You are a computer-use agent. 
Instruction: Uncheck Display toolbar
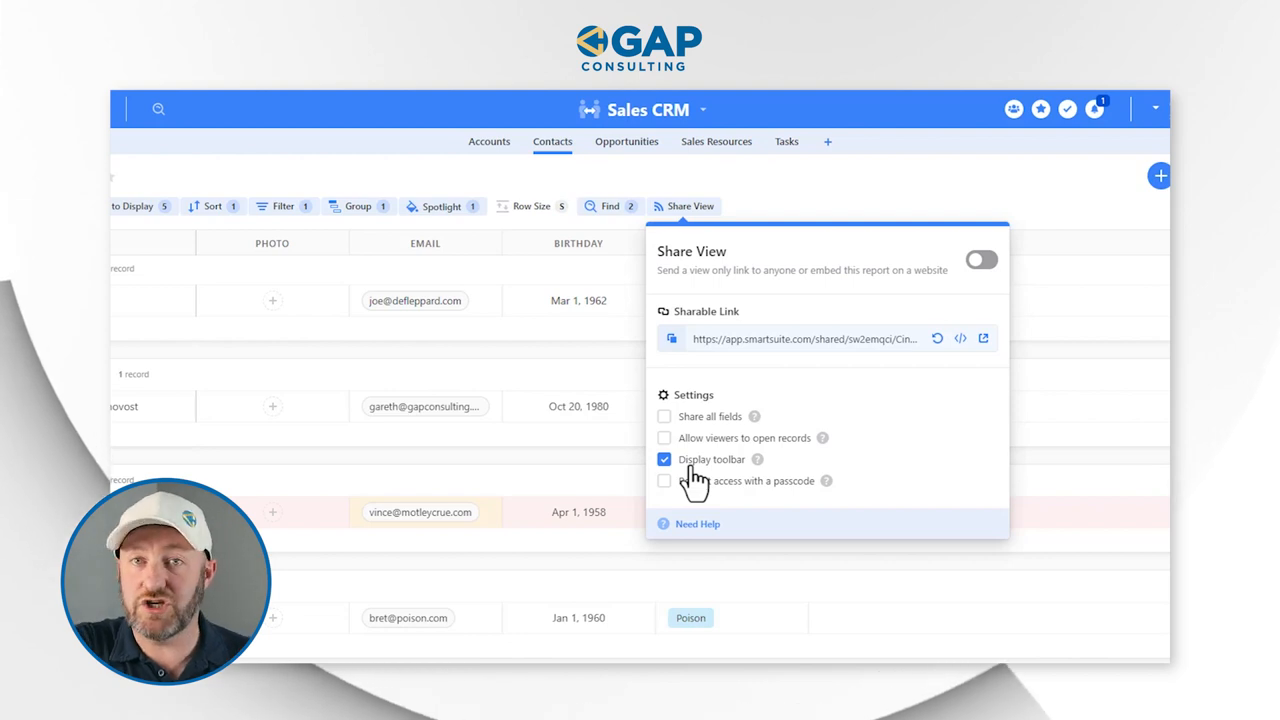coord(664,459)
